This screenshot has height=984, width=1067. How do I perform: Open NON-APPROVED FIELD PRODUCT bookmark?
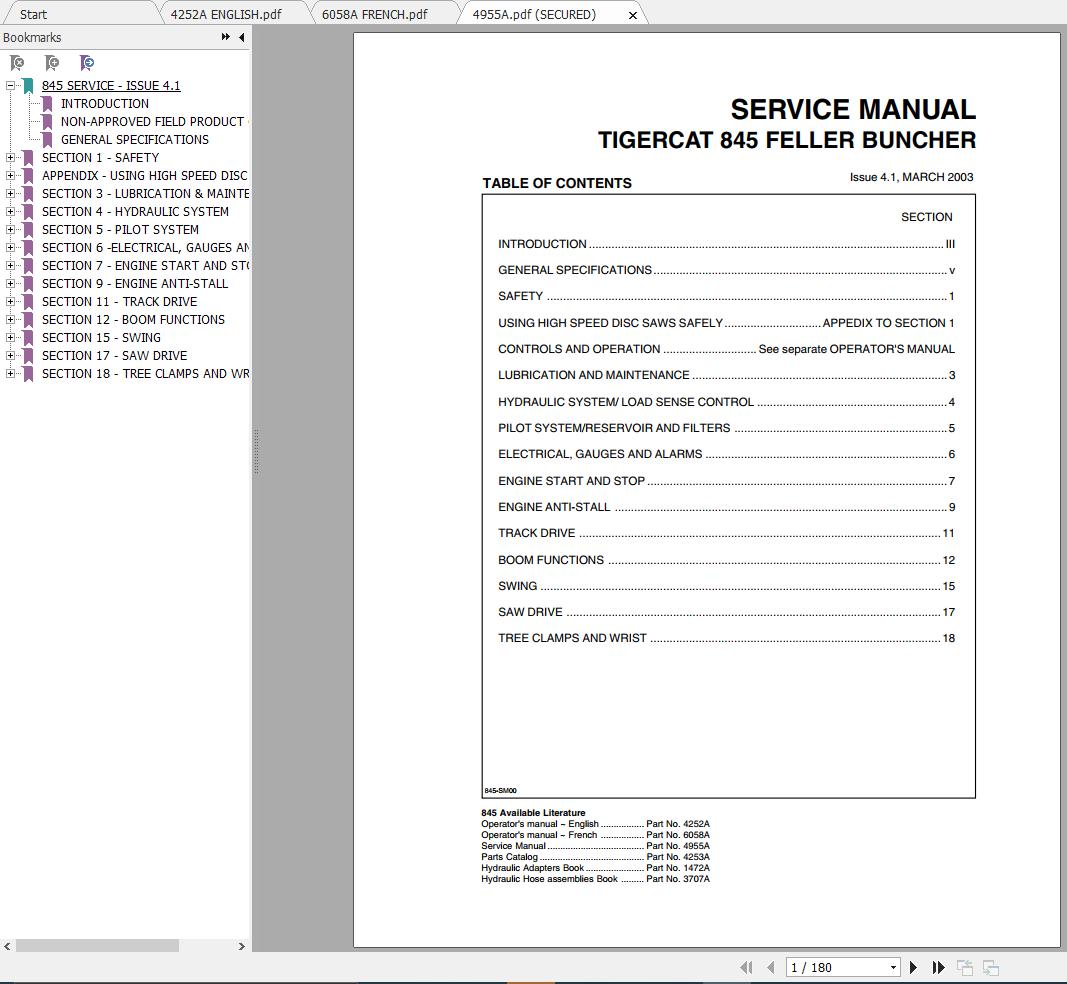click(x=154, y=122)
